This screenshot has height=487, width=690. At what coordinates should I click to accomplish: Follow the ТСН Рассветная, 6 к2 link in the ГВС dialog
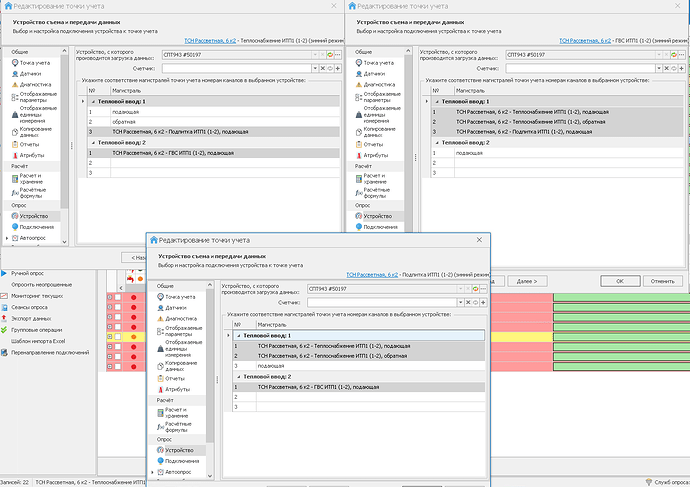tap(585, 40)
